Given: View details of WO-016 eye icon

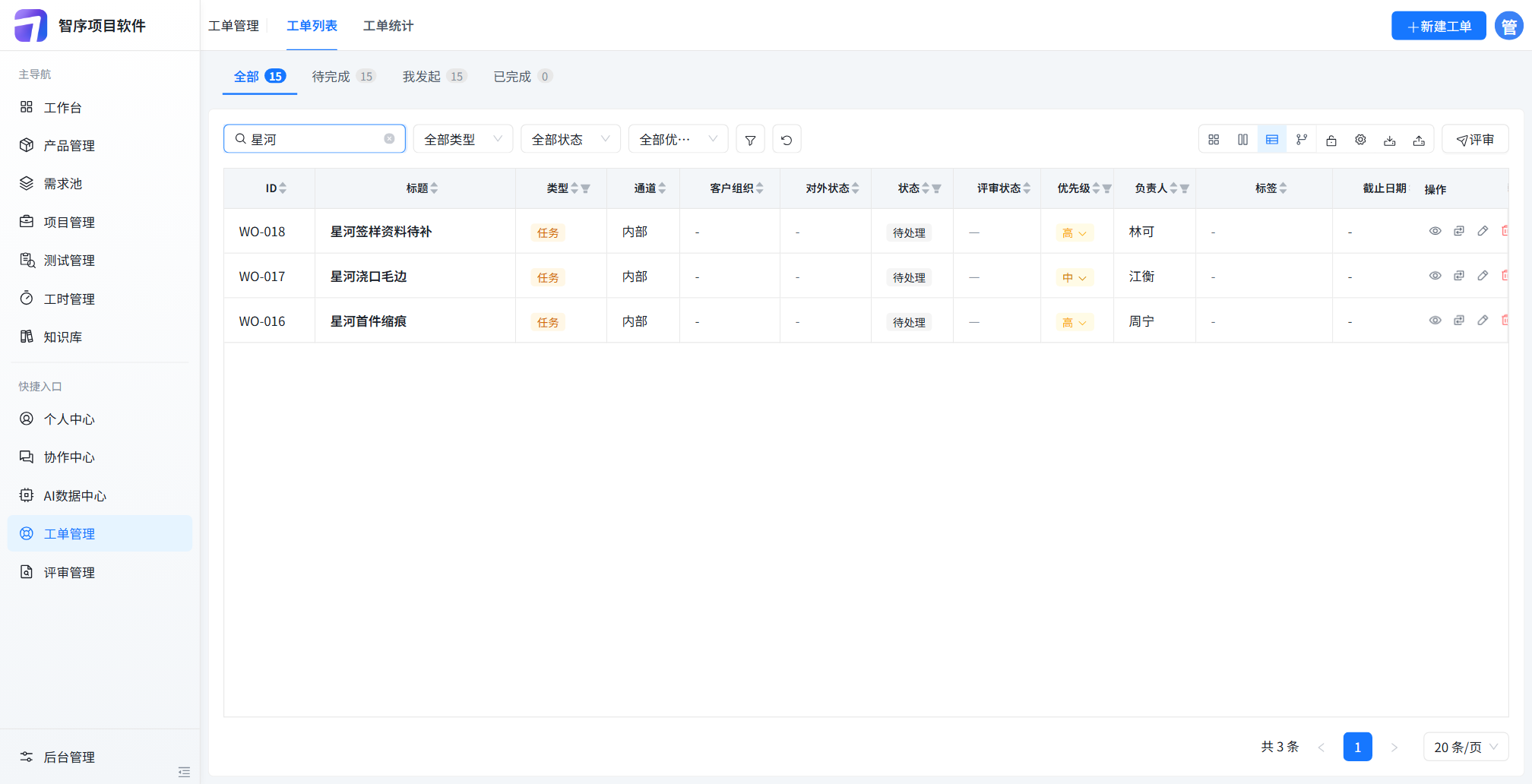Looking at the screenshot, I should pyautogui.click(x=1435, y=321).
